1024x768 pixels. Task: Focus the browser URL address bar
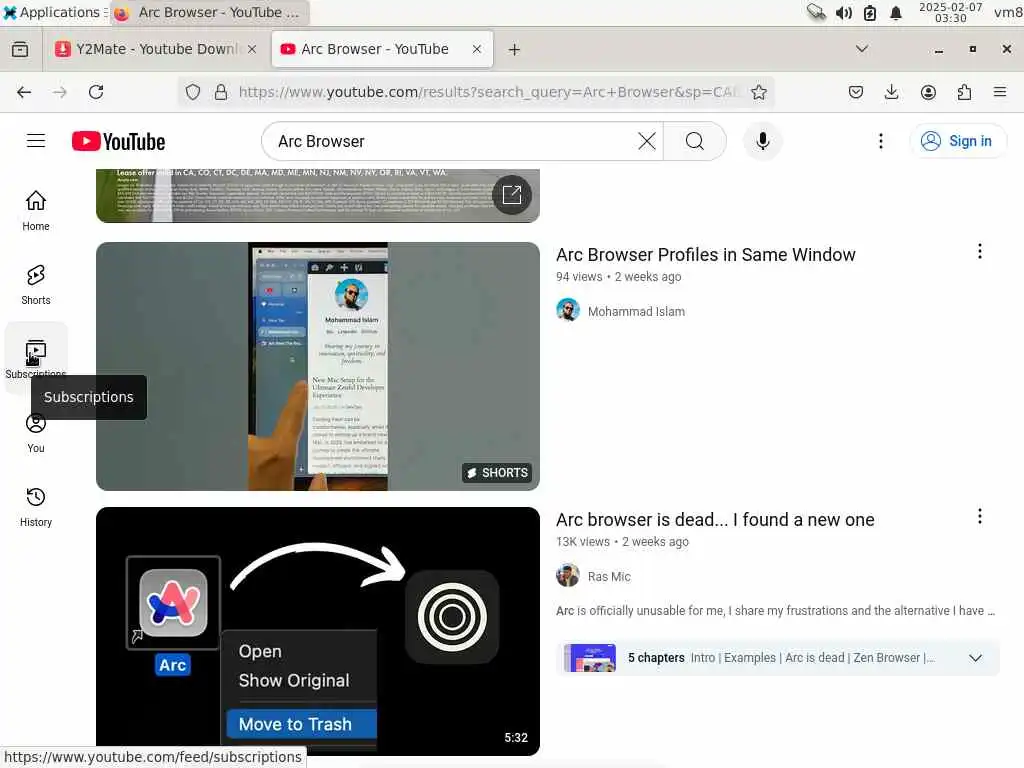coord(490,92)
